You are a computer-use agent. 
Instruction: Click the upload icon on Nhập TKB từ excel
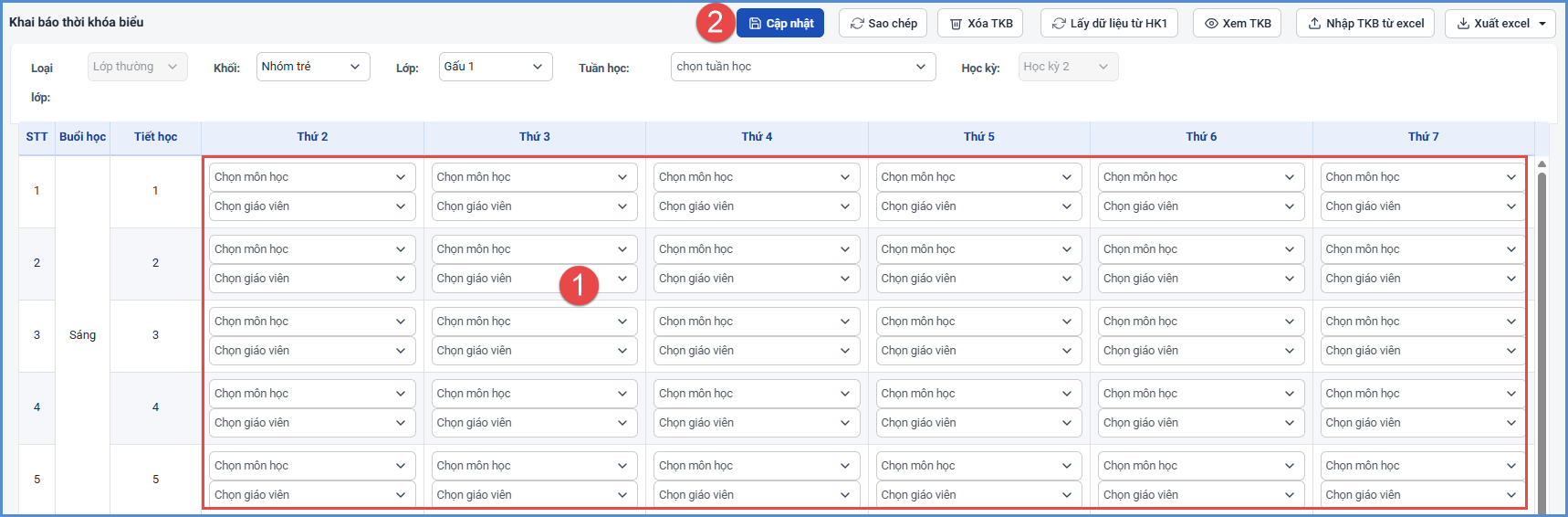point(1314,24)
